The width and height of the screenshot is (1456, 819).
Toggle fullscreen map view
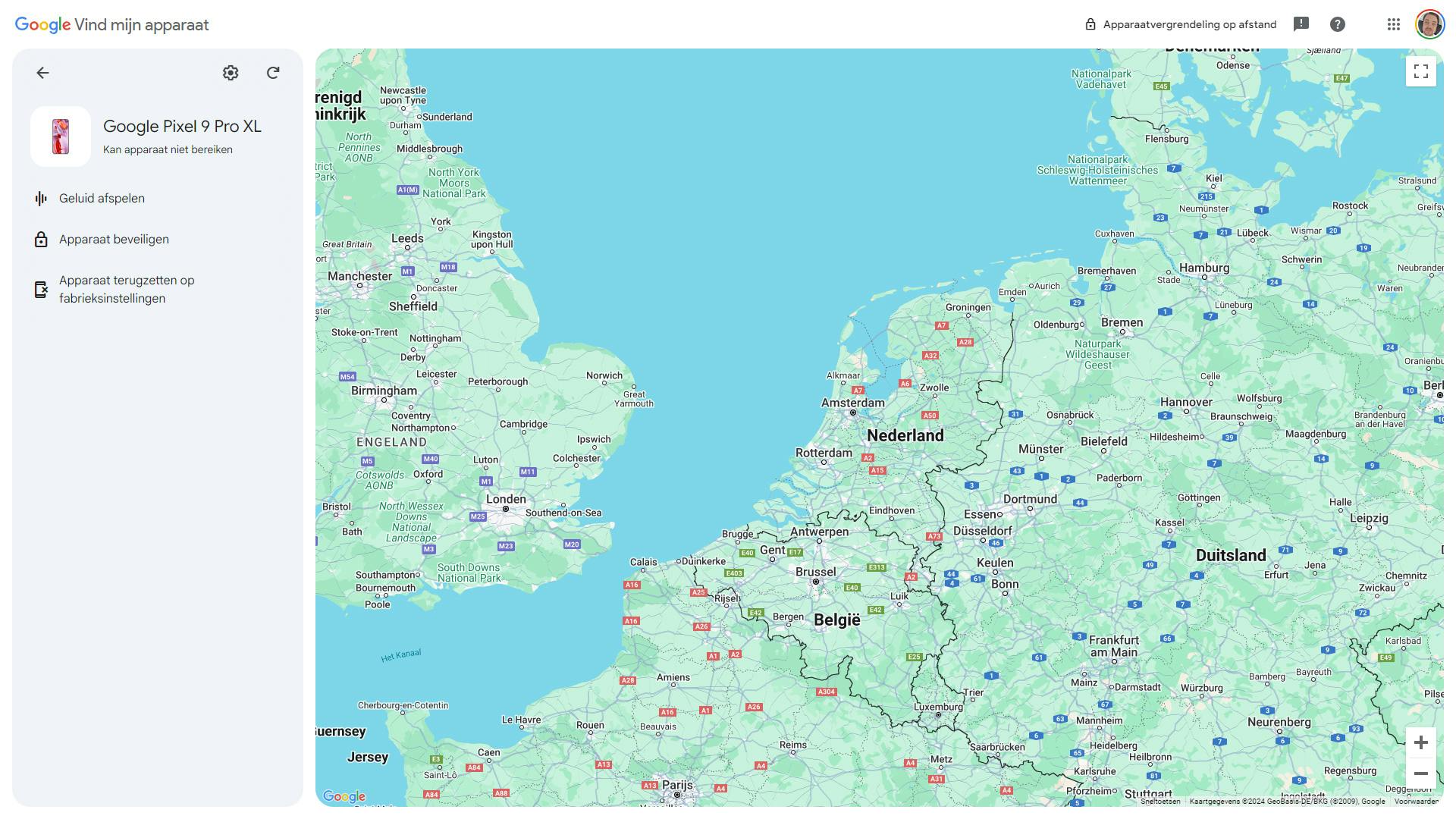tap(1420, 72)
